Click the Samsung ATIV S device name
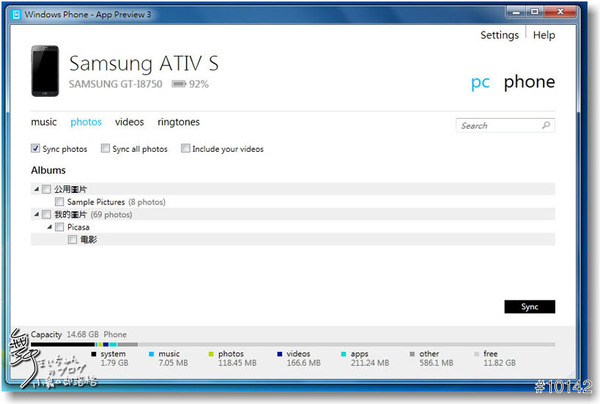This screenshot has width=600, height=404. tap(144, 64)
